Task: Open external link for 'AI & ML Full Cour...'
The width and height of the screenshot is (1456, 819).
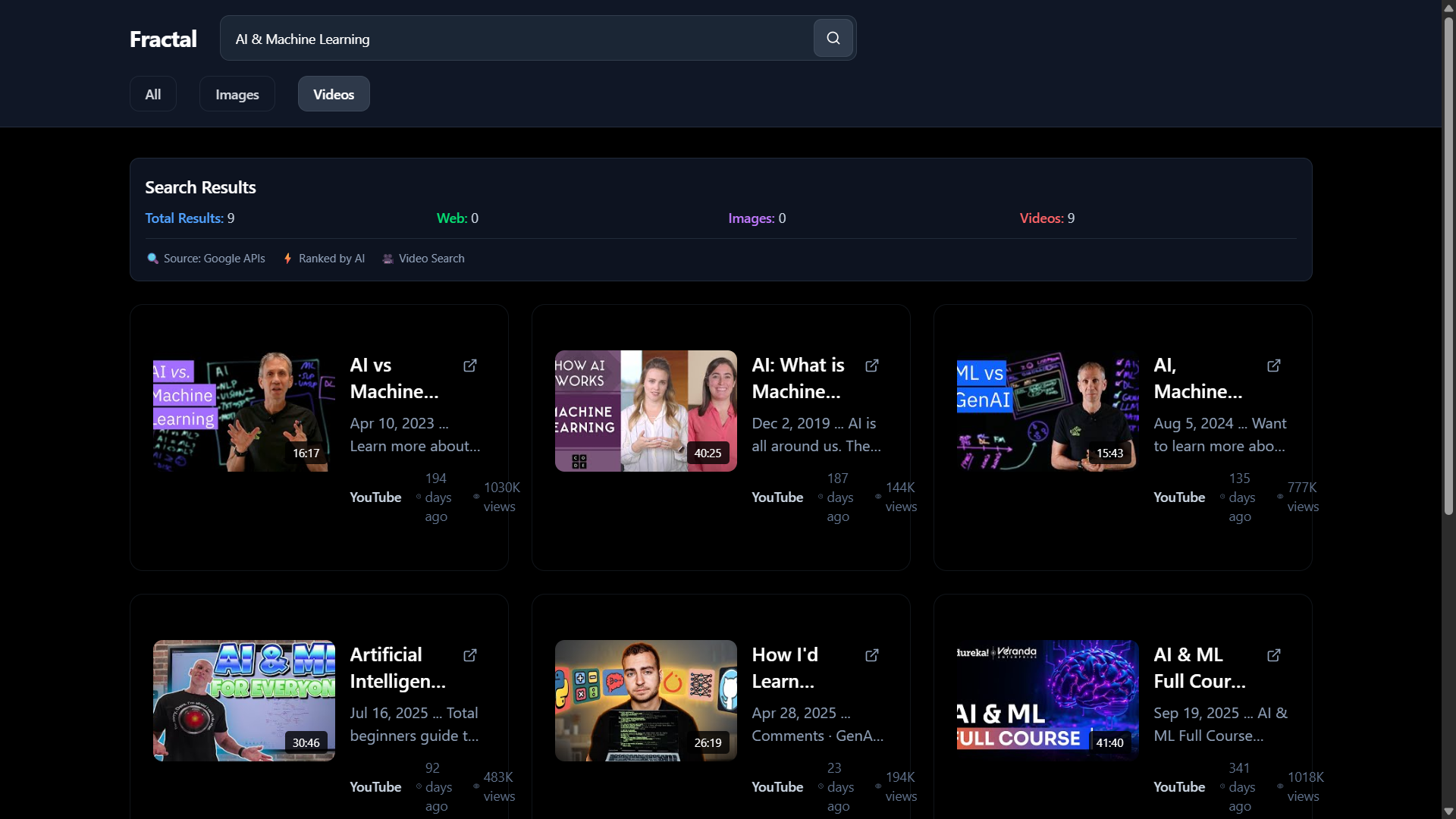Action: [1274, 655]
